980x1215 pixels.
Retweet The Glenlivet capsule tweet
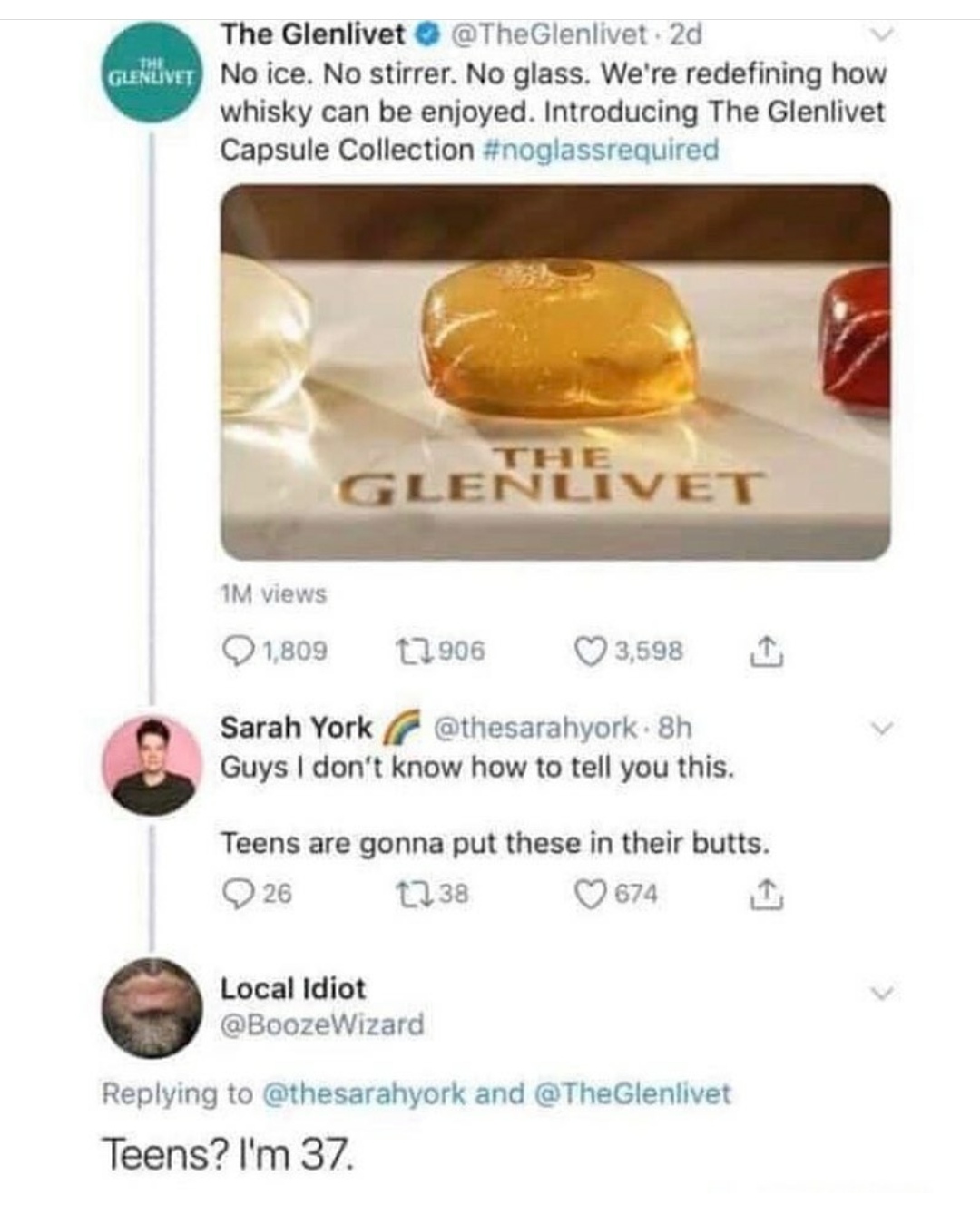click(413, 652)
